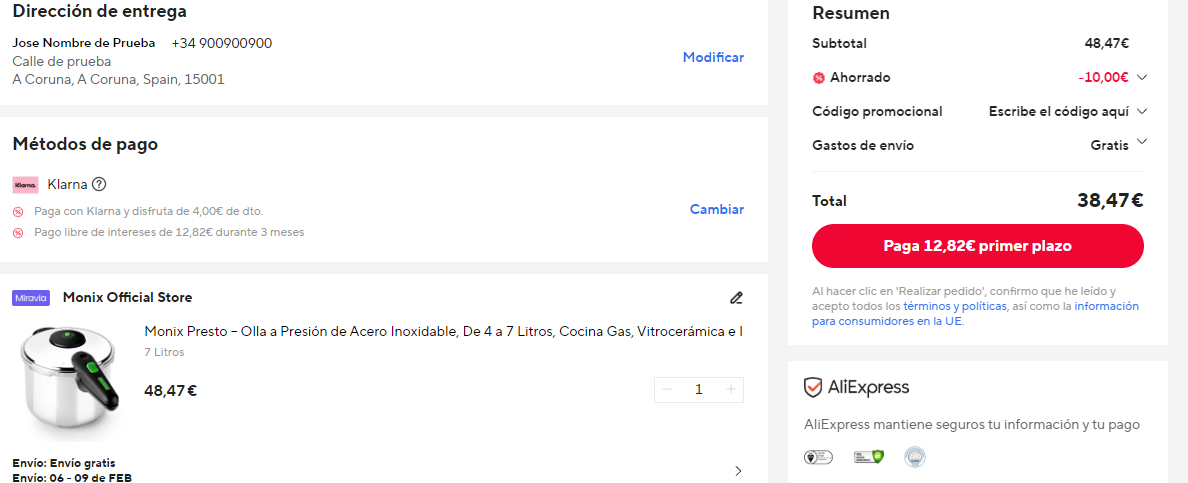Click Modificar to edit delivery address
1188x483 pixels.
[x=713, y=57]
